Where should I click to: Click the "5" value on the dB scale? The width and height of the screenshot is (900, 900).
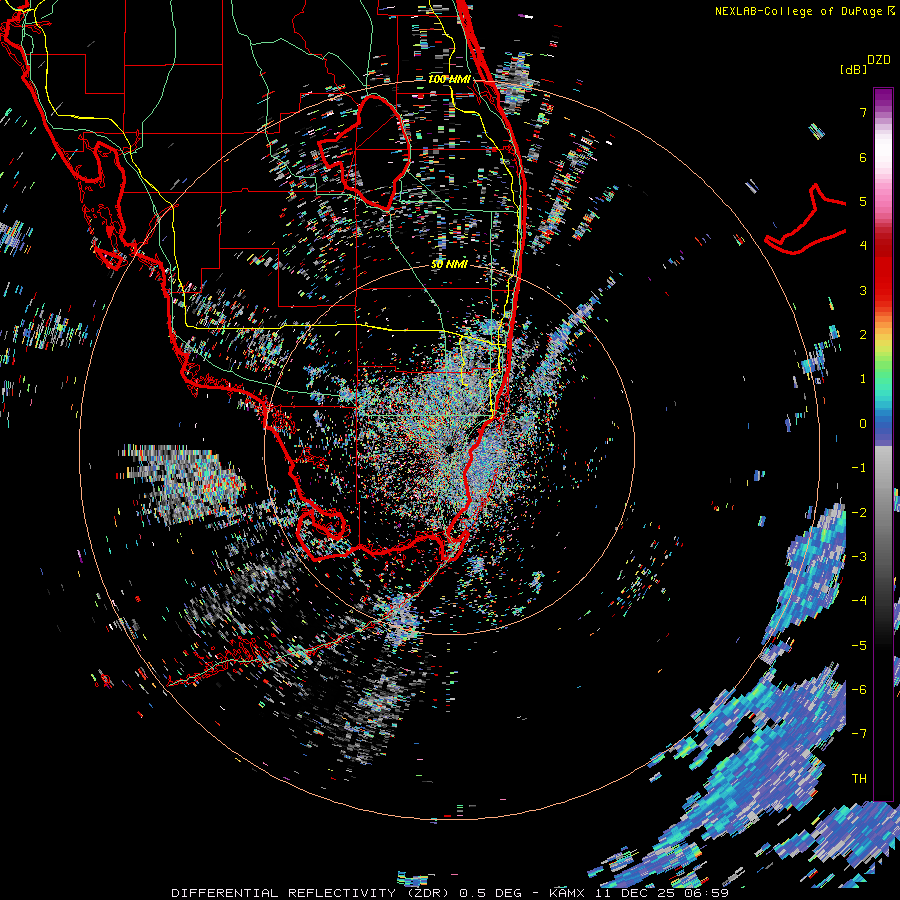point(863,201)
